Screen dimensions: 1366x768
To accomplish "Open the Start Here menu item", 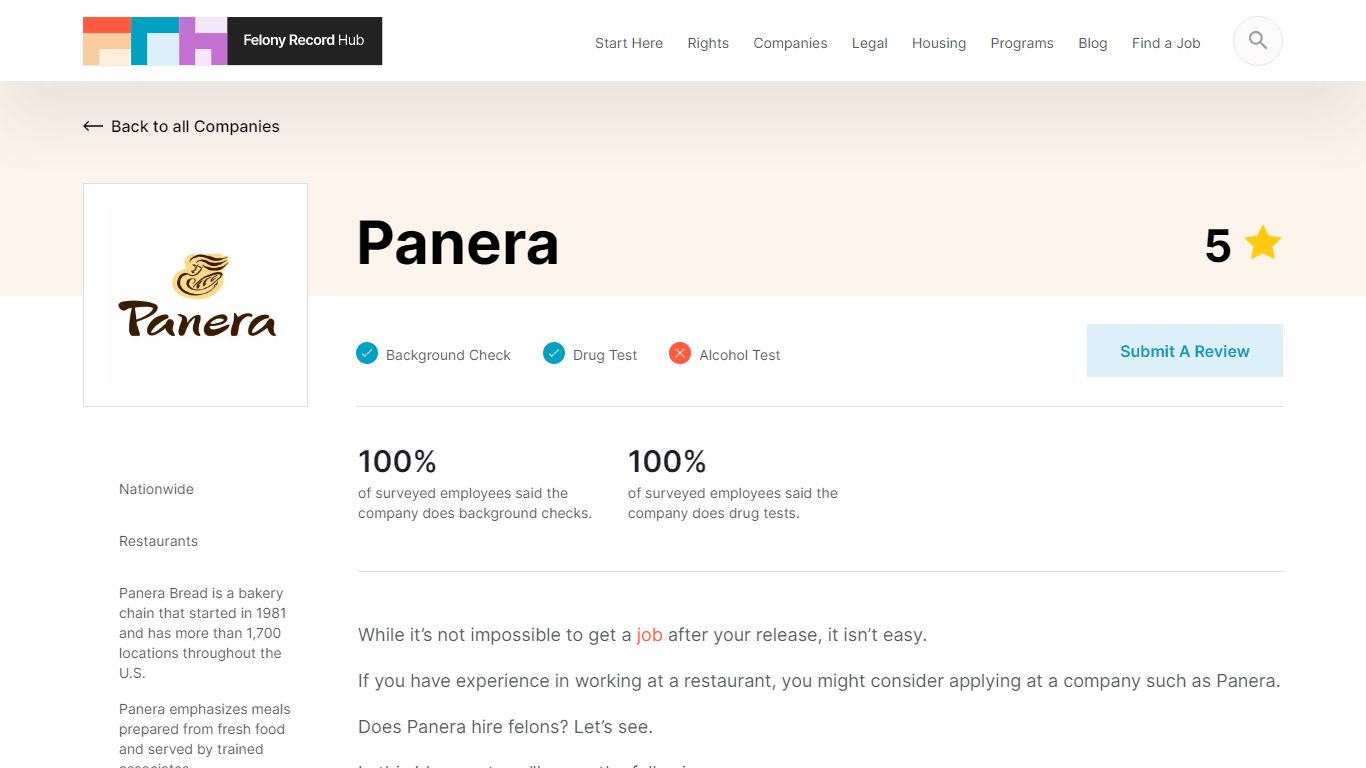I will [x=629, y=43].
